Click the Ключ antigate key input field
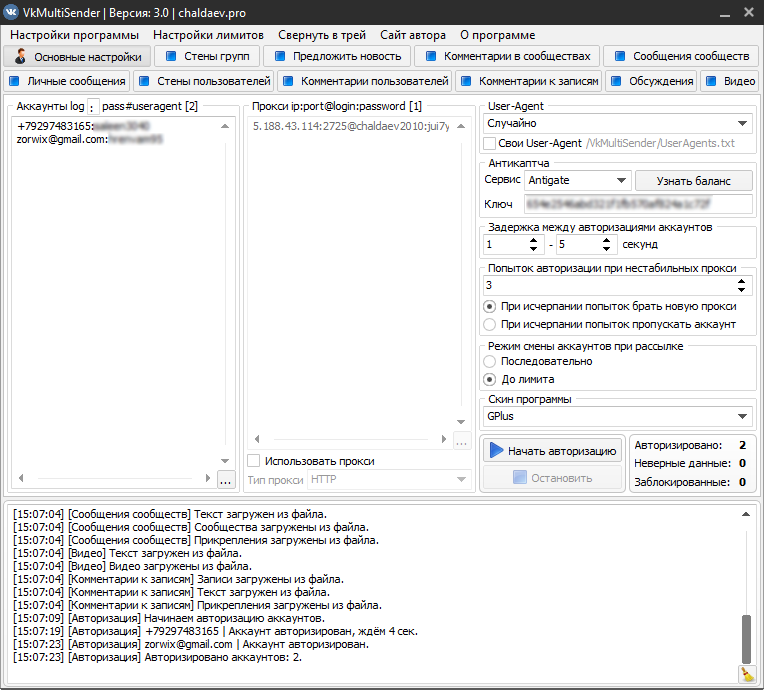Image resolution: width=764 pixels, height=690 pixels. [x=638, y=204]
